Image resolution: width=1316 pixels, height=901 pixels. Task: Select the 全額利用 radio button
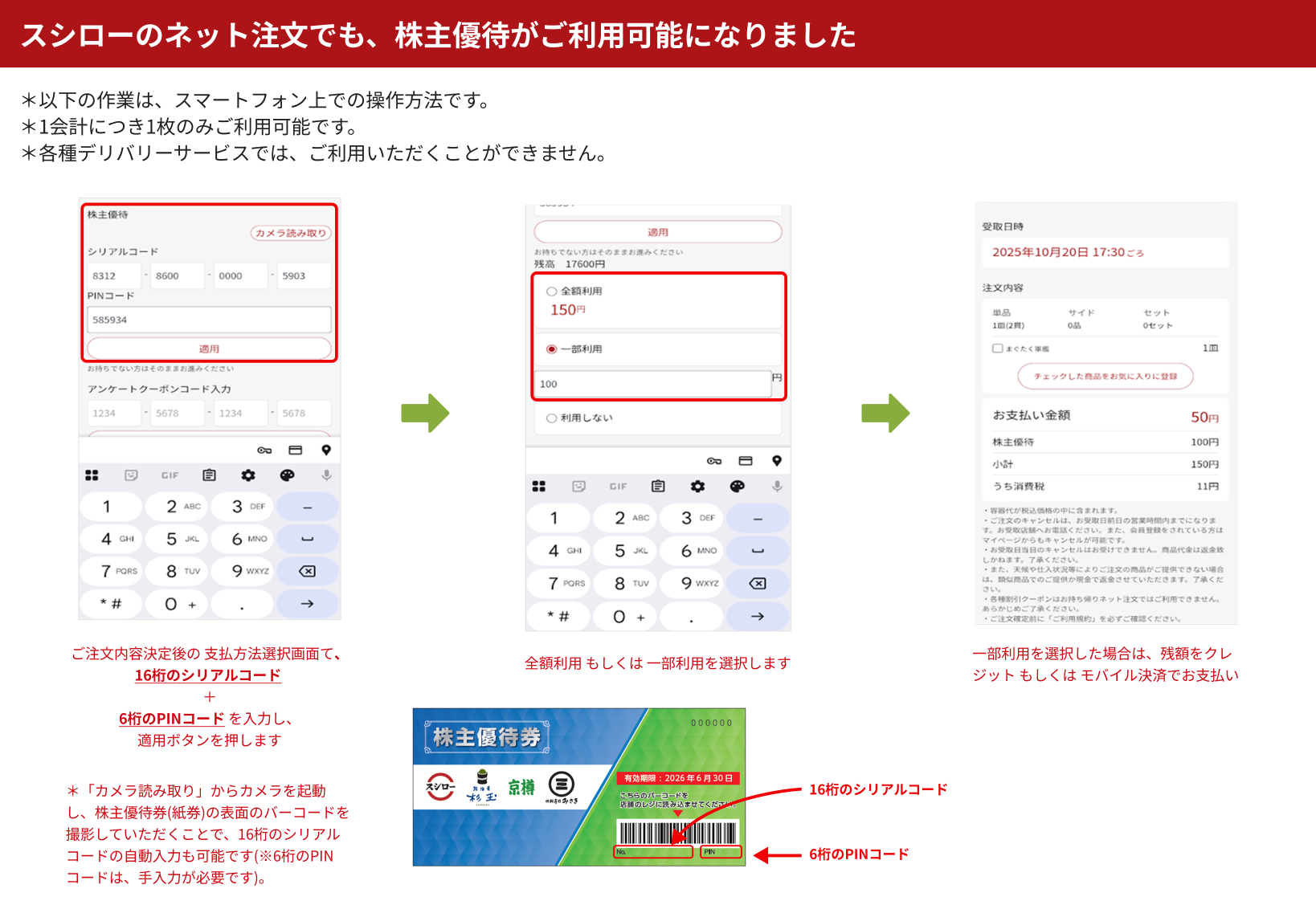(x=551, y=291)
